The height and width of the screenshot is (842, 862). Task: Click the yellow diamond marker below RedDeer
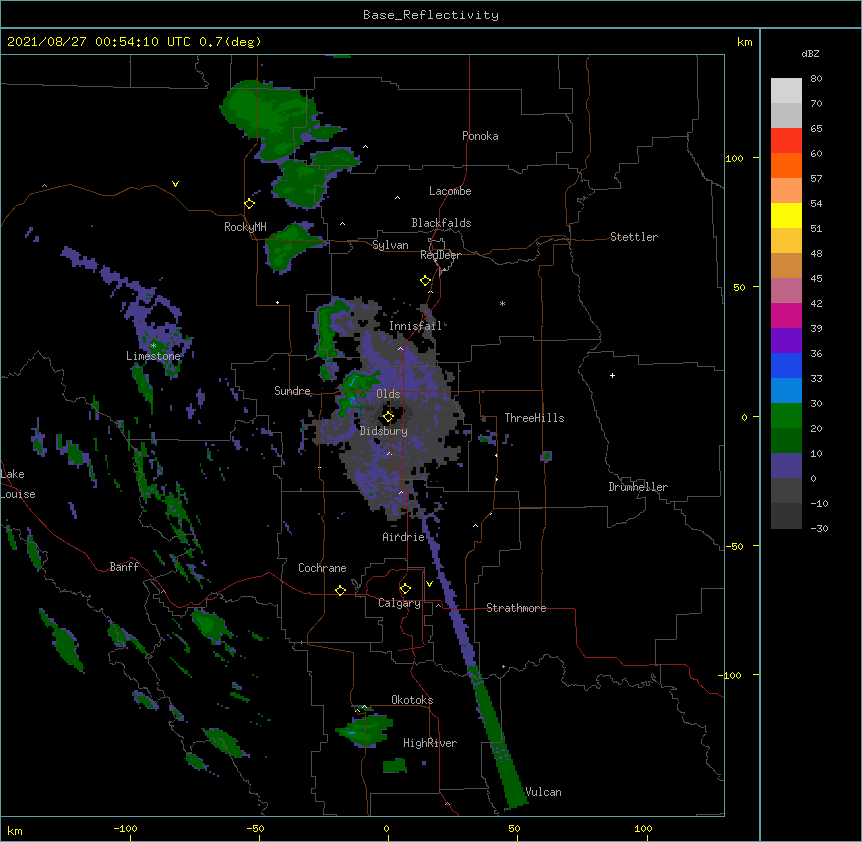[426, 281]
